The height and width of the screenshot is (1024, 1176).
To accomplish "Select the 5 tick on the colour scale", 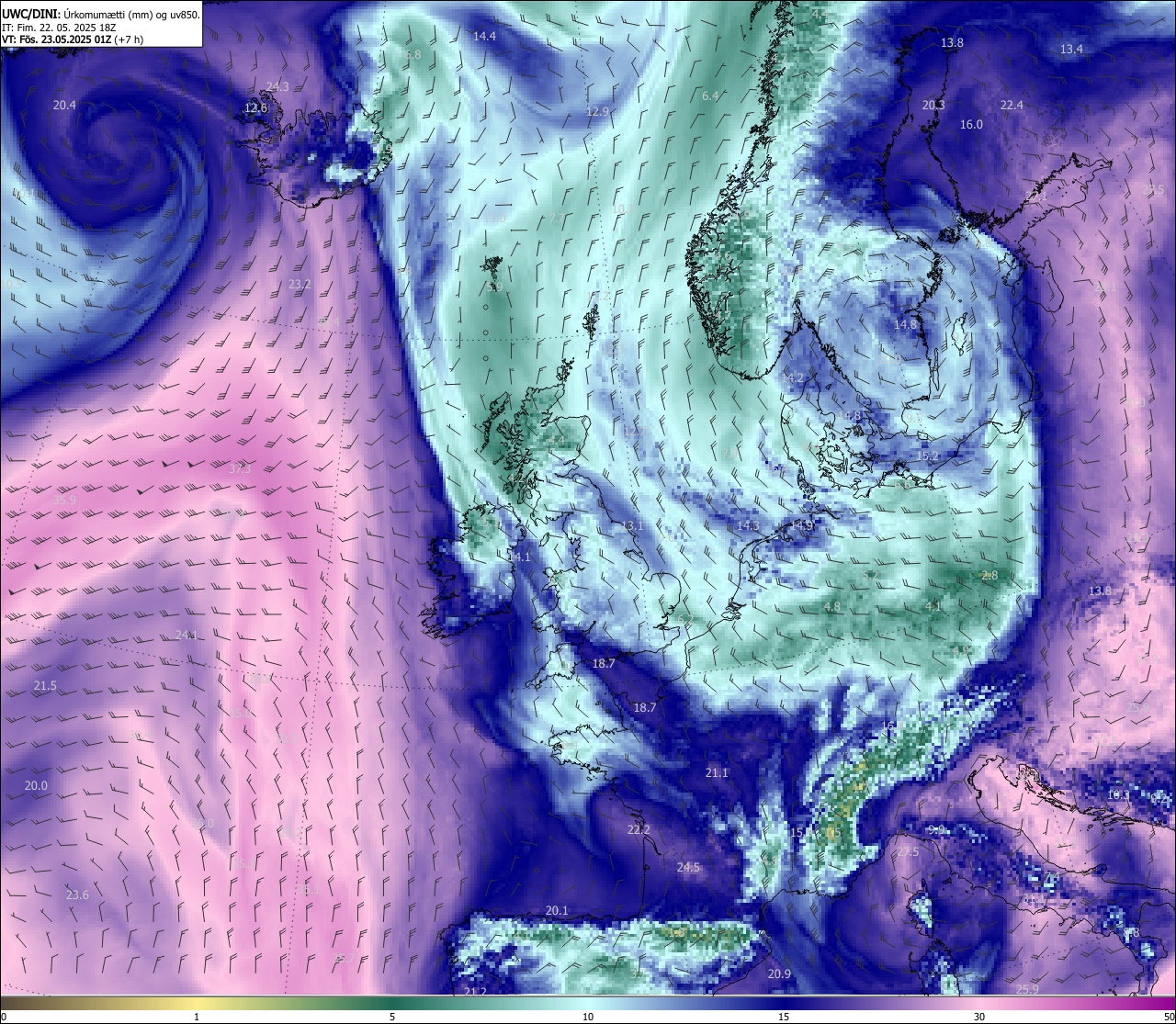I will pyautogui.click(x=392, y=1017).
